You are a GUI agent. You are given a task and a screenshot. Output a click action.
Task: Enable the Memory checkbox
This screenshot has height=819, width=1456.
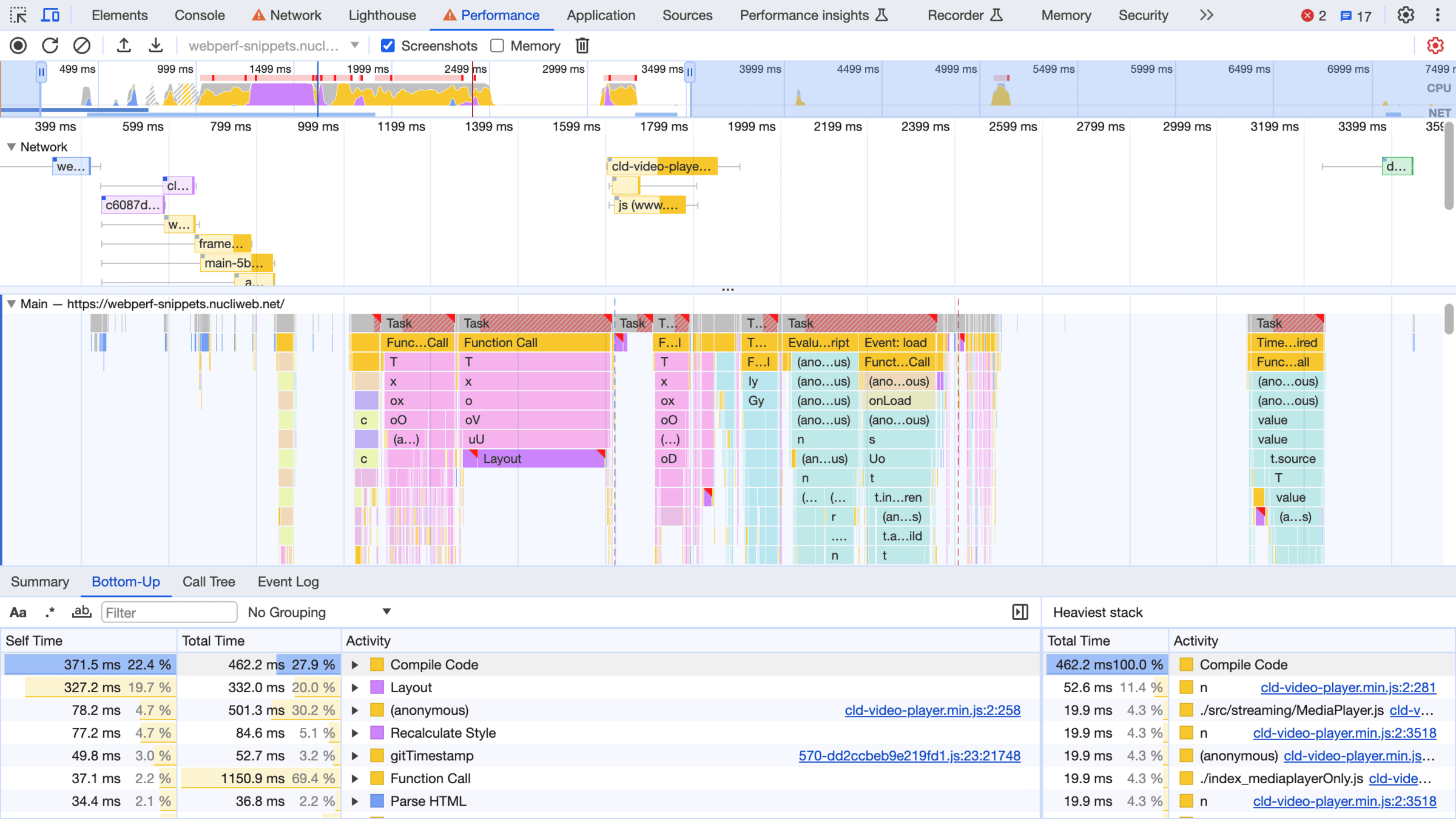(497, 45)
